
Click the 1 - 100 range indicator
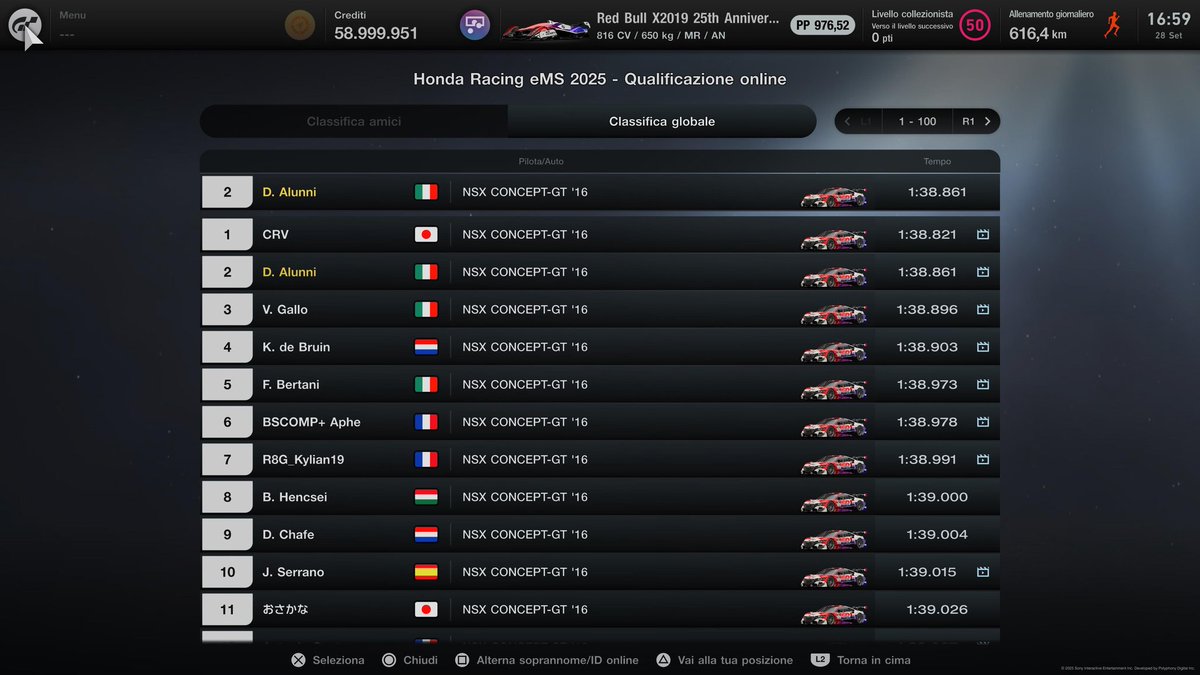click(917, 121)
